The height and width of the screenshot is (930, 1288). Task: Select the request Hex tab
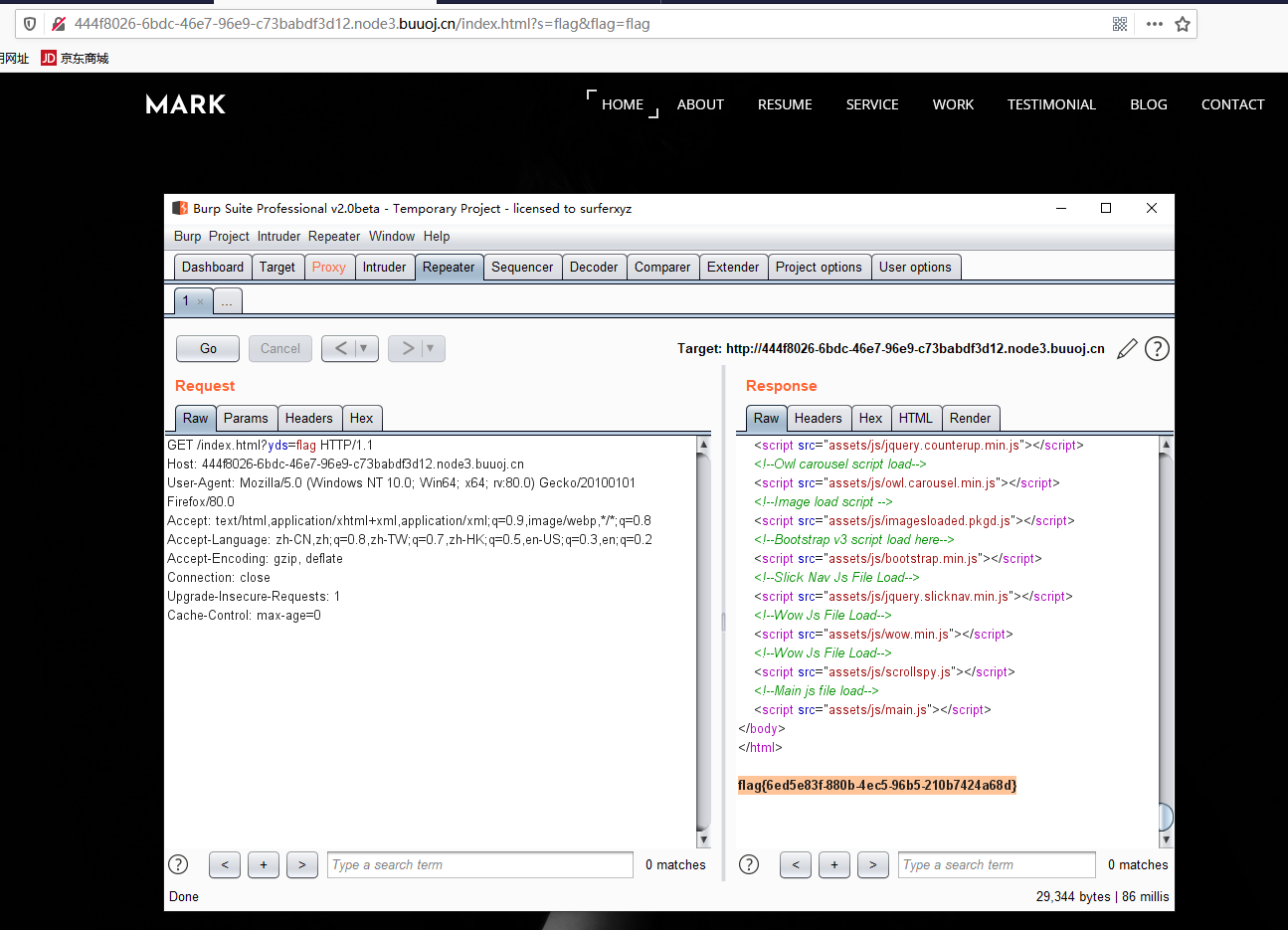(362, 419)
